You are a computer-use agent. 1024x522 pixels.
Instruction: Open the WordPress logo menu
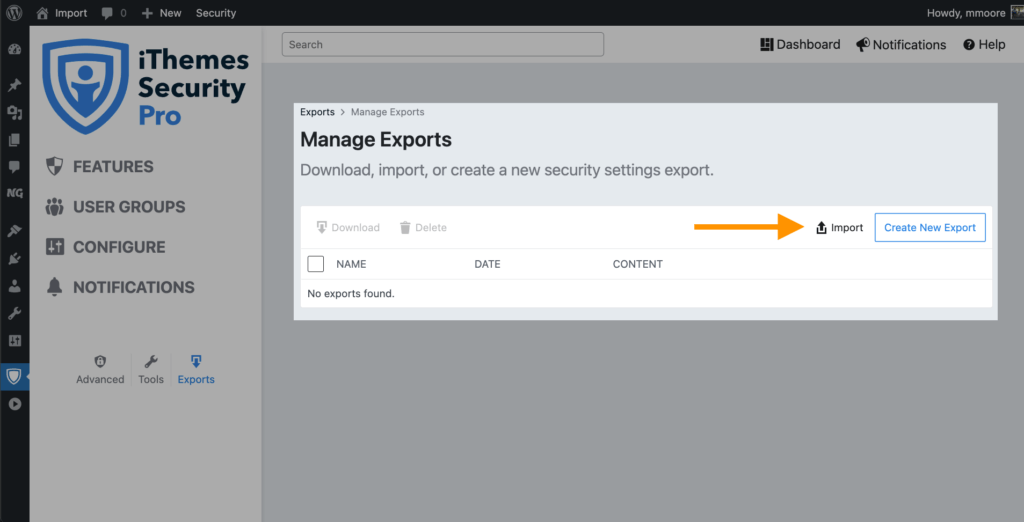coord(14,13)
